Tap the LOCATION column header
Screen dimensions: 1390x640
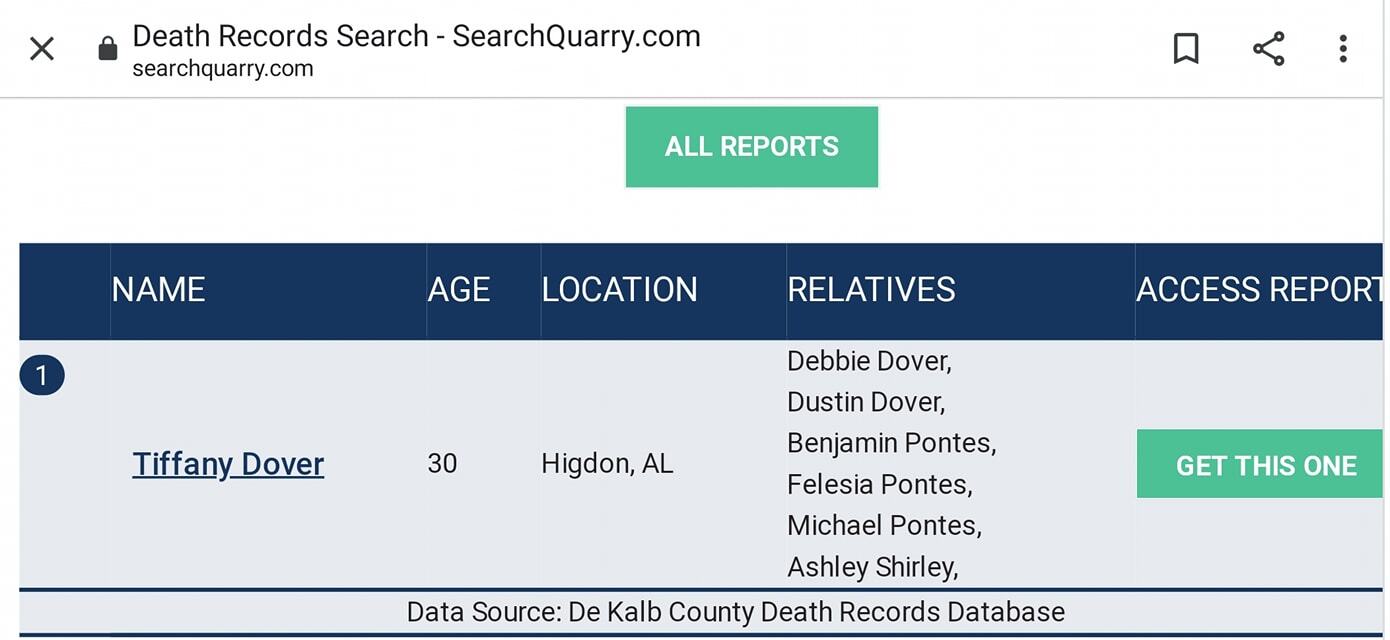pyautogui.click(x=619, y=290)
